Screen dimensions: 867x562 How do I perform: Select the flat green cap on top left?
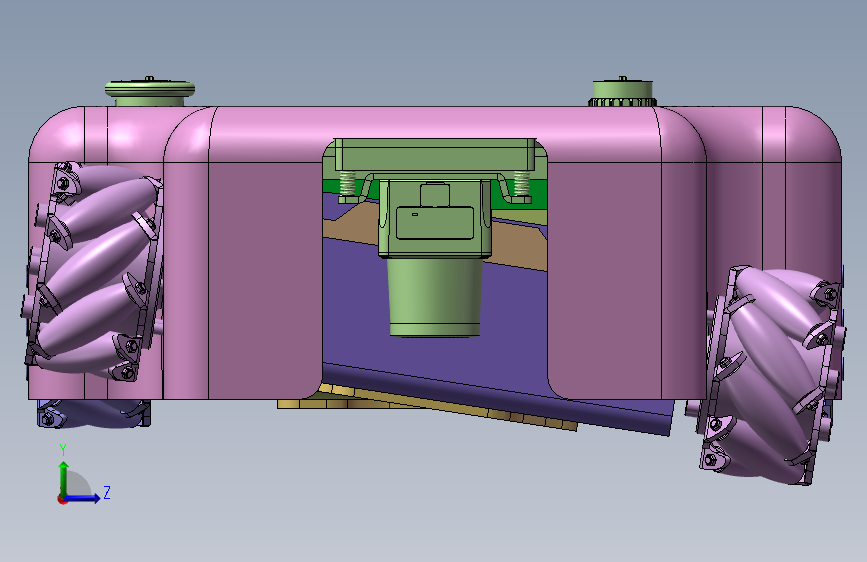[150, 91]
